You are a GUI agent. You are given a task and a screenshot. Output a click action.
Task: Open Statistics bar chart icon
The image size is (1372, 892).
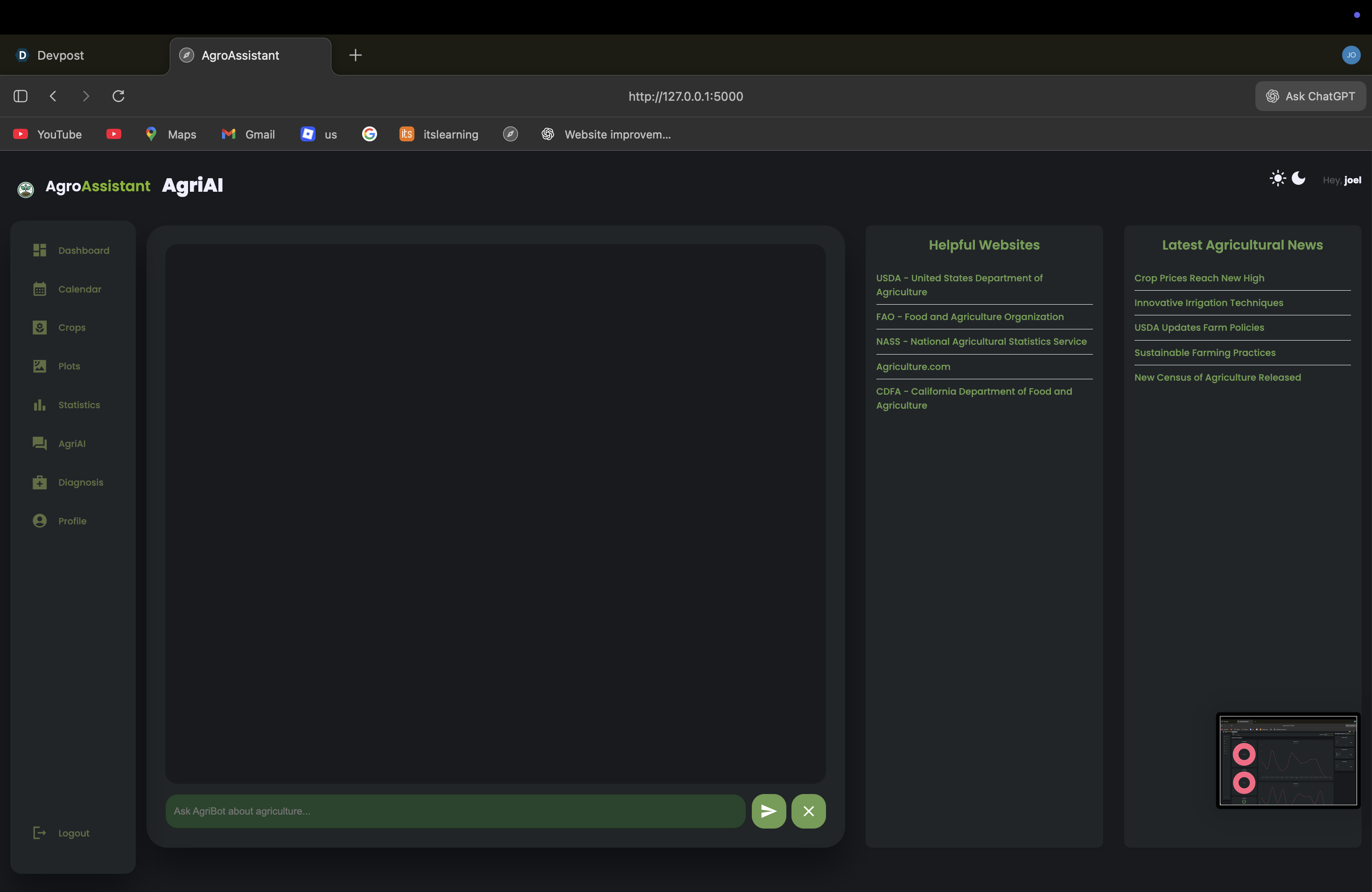[x=39, y=404]
